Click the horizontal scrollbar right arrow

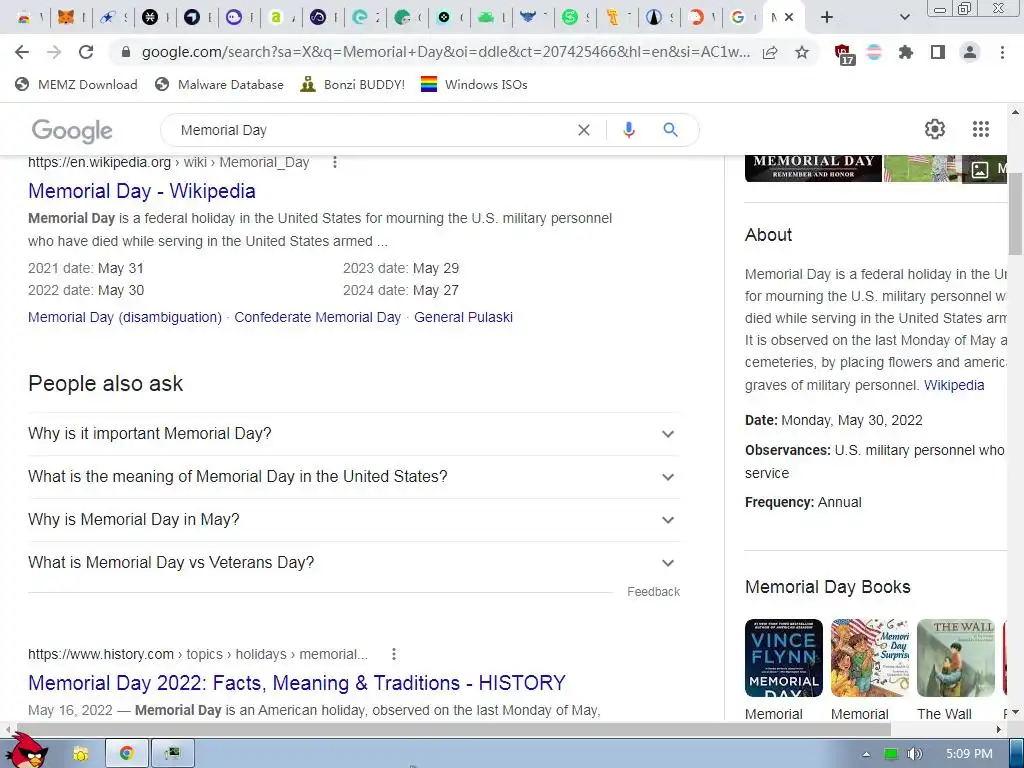coord(999,728)
